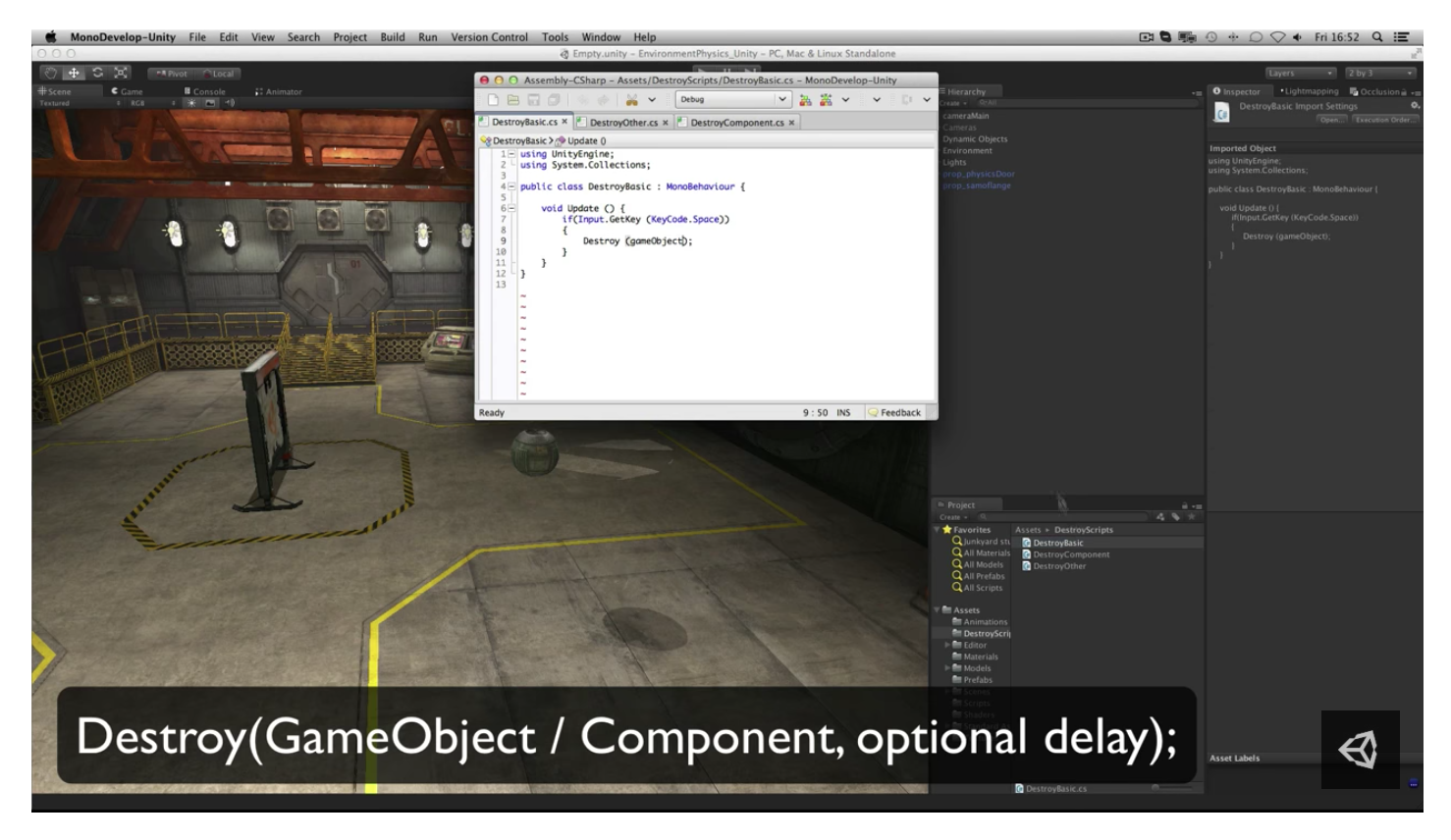Close the DestroyBasic.cs tab
Image resolution: width=1451 pixels, height=840 pixels.
click(564, 122)
